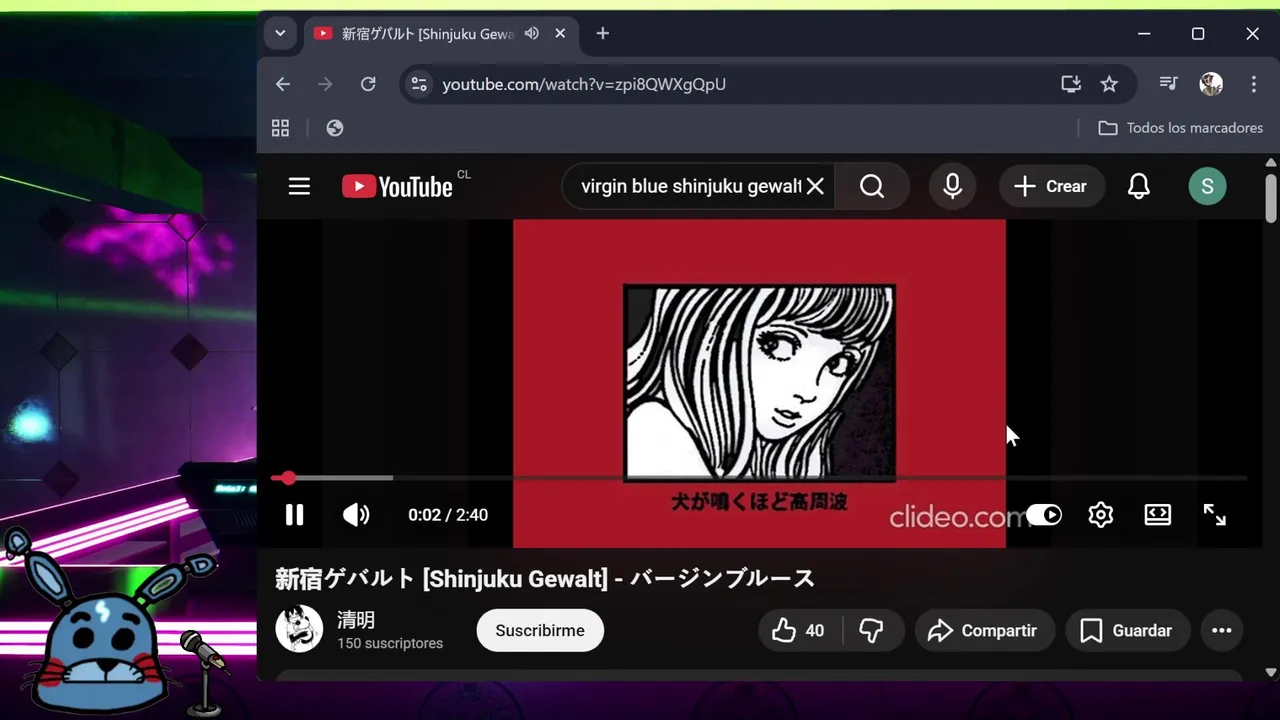Open the Chrome profile avatar

coord(1211,84)
